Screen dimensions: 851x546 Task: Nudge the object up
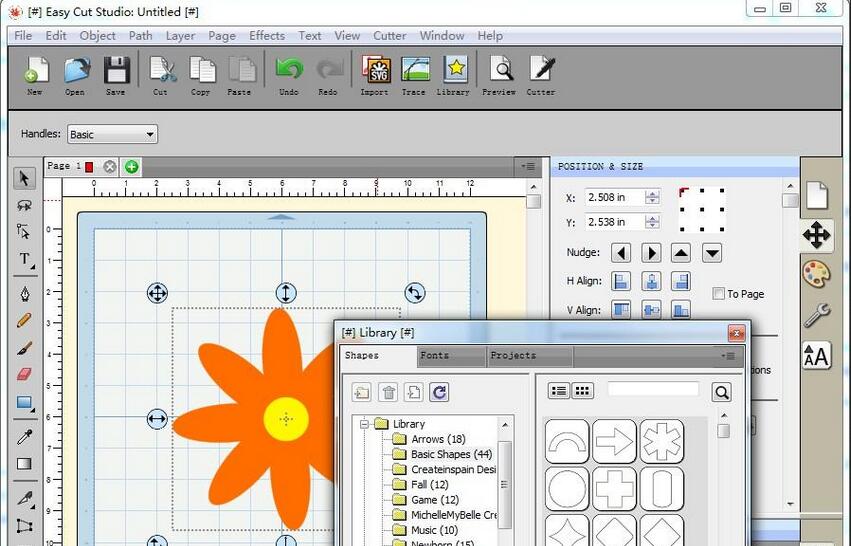[x=681, y=253]
